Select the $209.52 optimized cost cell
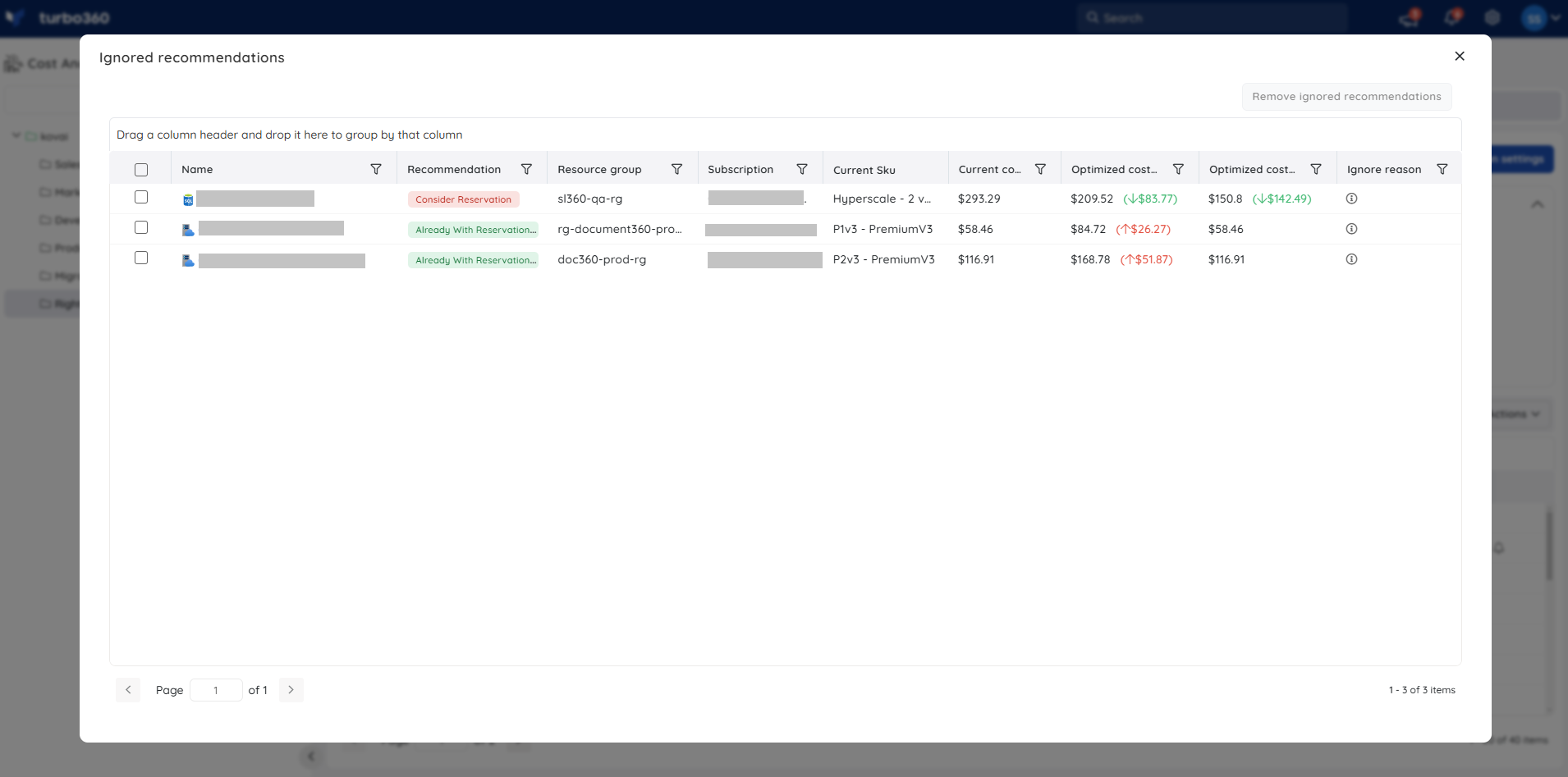The image size is (1568, 777). pos(1092,199)
